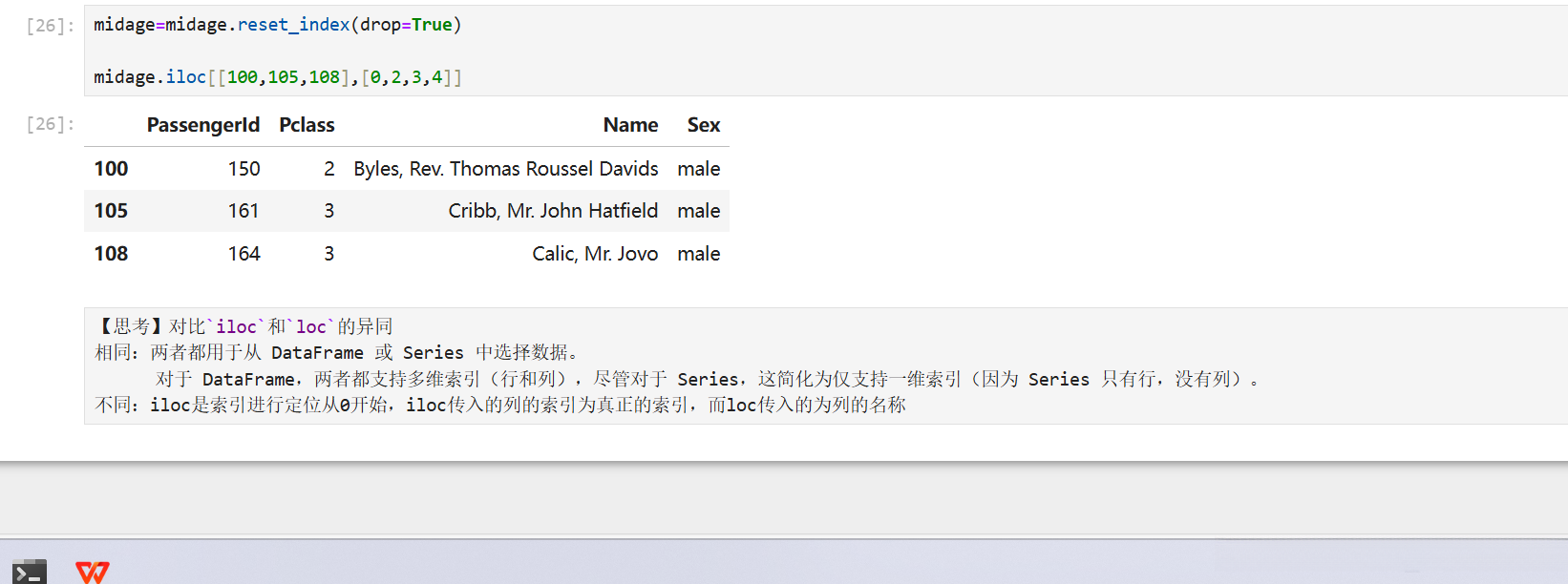Viewport: 1568px width, 584px height.
Task: Click the name Byles, Rev. Thomas Roussel Davids
Action: (x=505, y=169)
